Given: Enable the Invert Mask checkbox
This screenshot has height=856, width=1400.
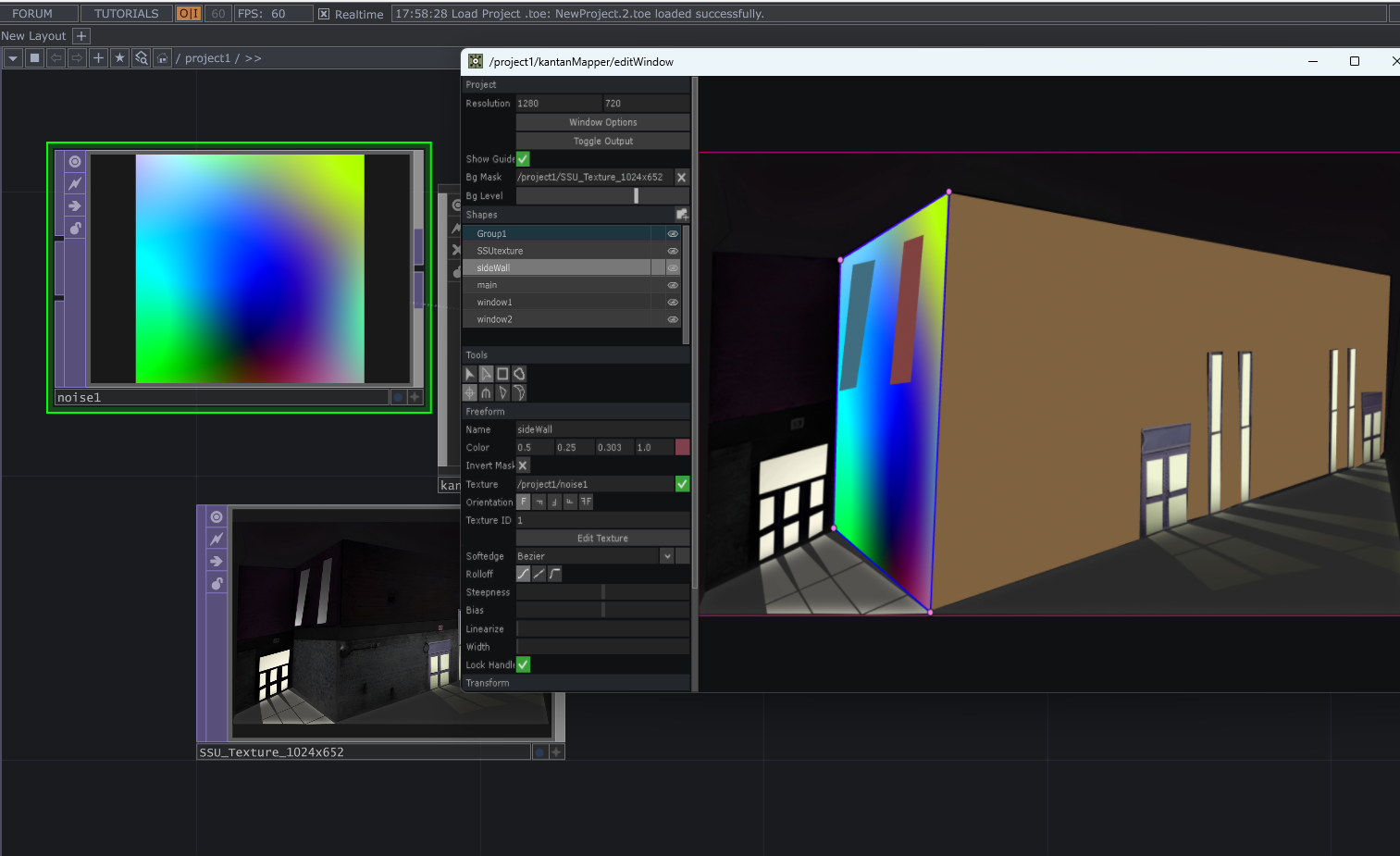Looking at the screenshot, I should (522, 465).
